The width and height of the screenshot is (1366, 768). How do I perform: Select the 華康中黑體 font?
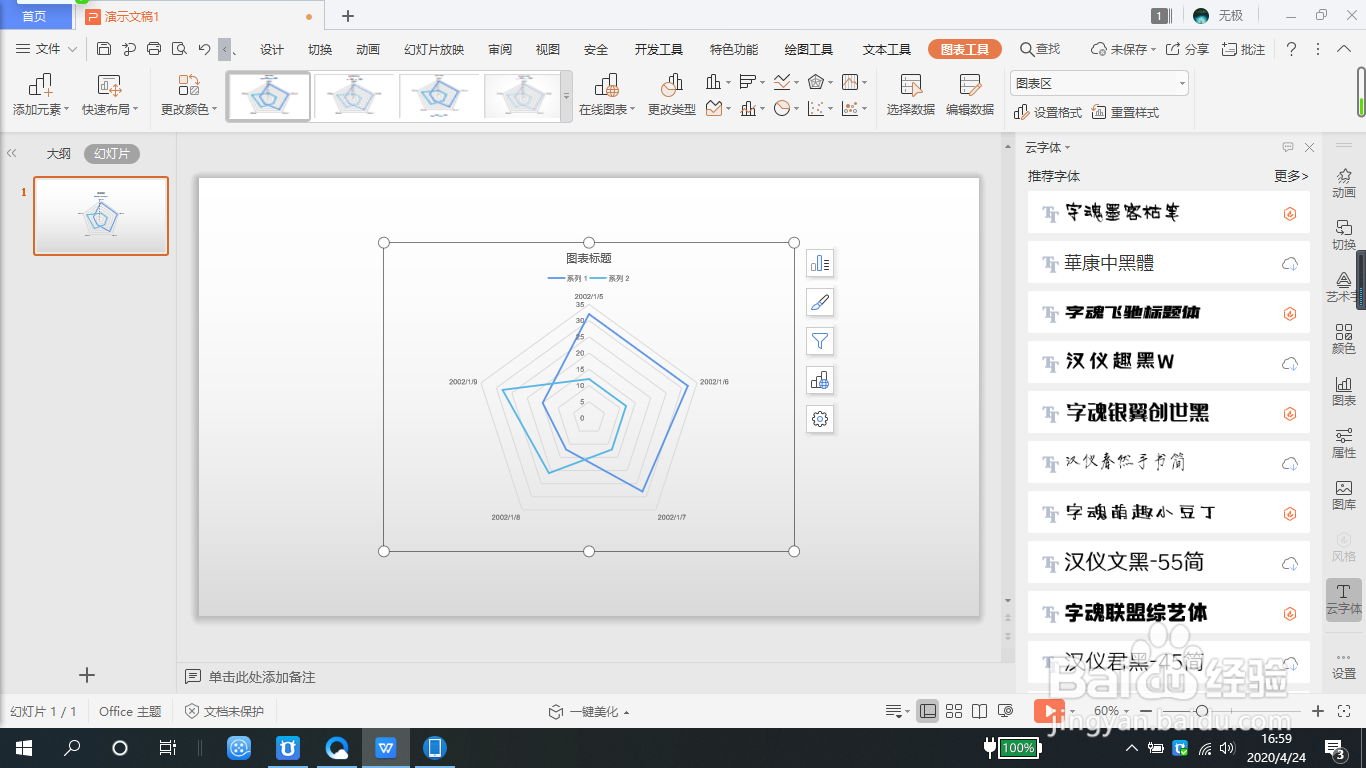coord(1168,263)
